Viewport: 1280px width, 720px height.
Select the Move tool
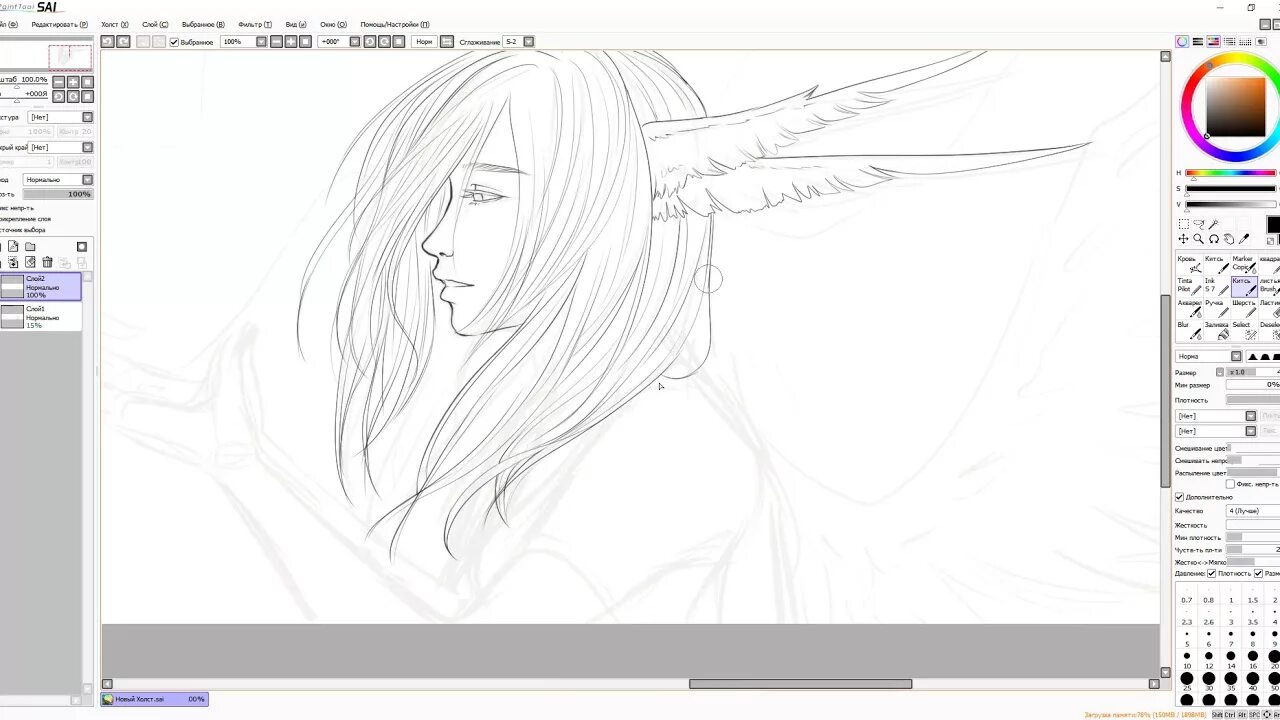1183,240
